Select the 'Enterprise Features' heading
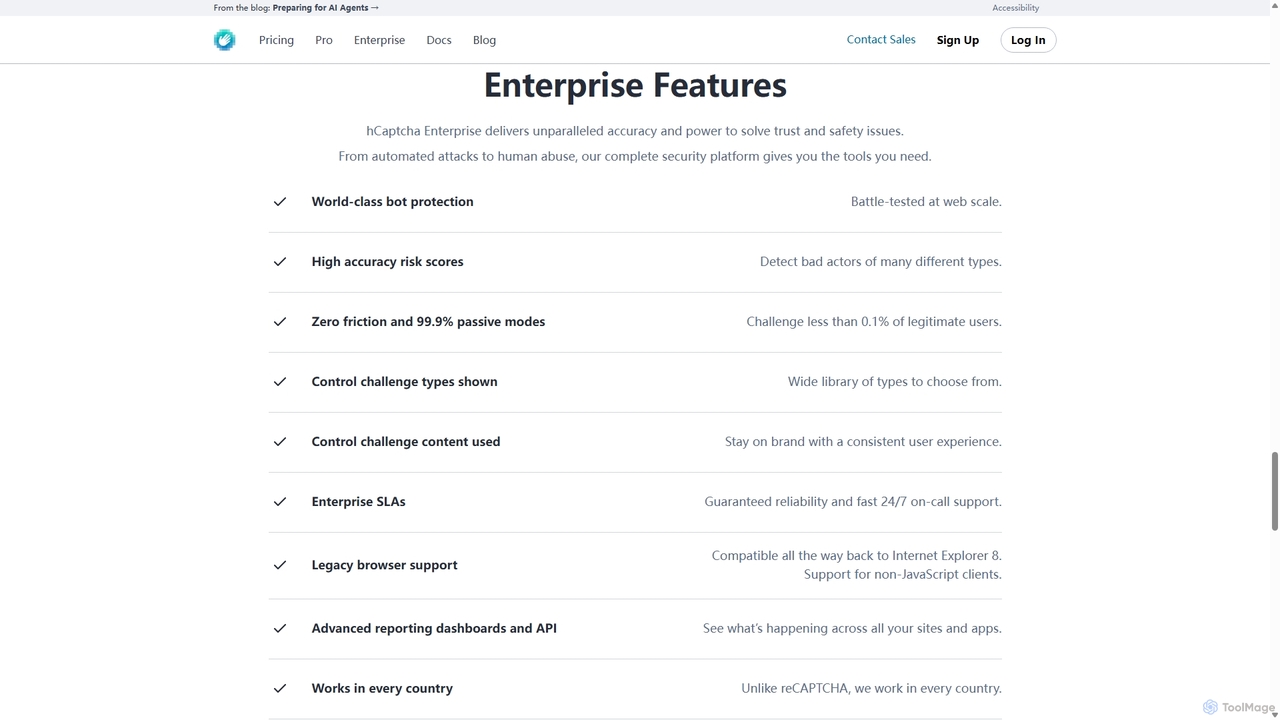 635,85
